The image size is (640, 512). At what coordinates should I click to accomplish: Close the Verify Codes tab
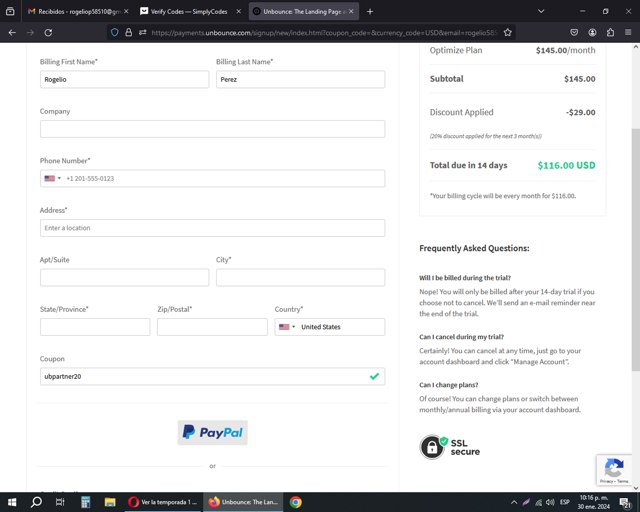tap(239, 11)
